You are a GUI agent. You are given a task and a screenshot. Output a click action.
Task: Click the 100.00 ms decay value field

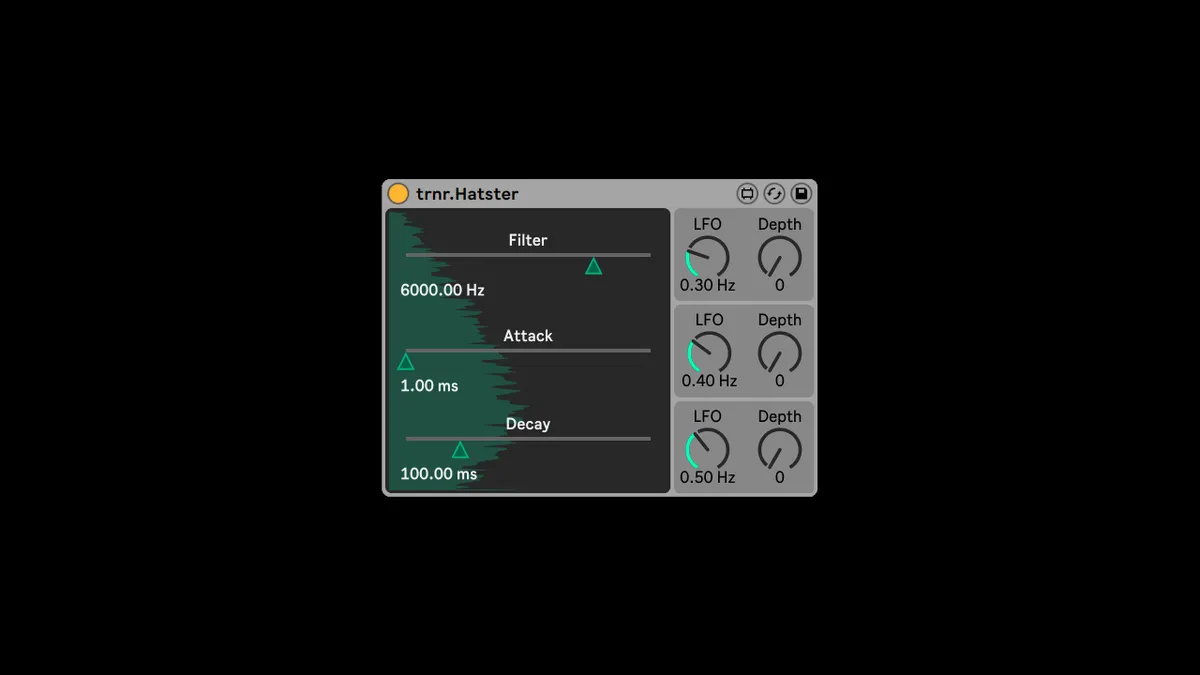click(x=438, y=474)
